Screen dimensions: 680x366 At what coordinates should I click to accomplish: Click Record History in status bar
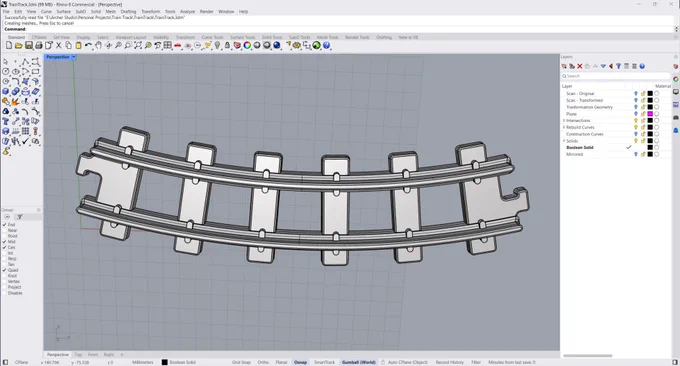(x=449, y=362)
